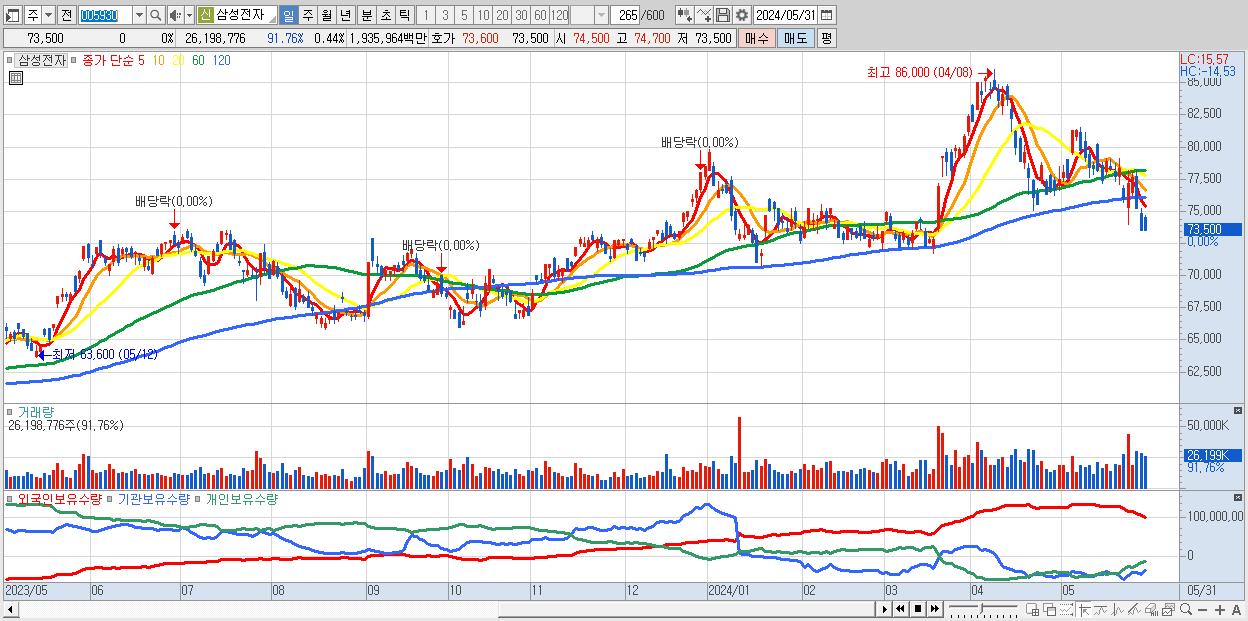Stop the chart replay
The image size is (1248, 621).
tap(918, 609)
